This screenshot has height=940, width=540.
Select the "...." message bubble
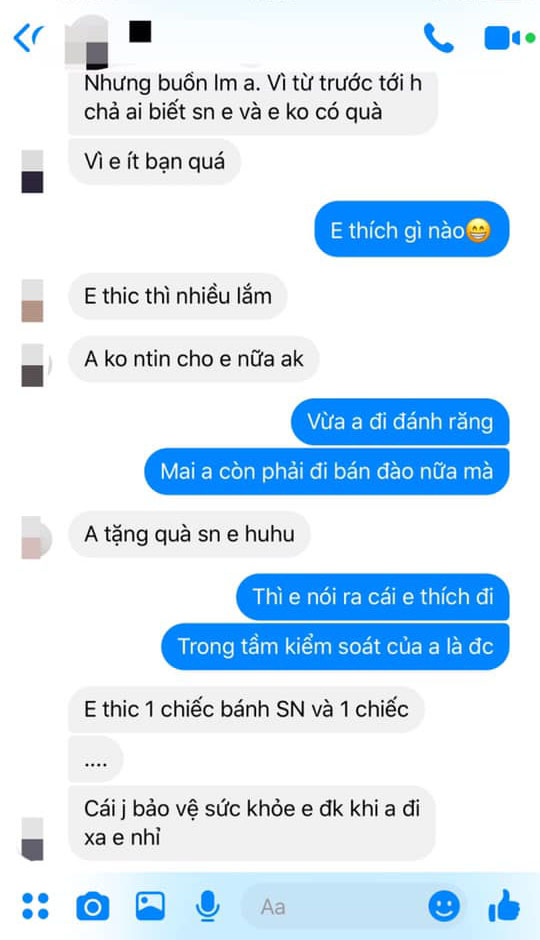[x=96, y=760]
